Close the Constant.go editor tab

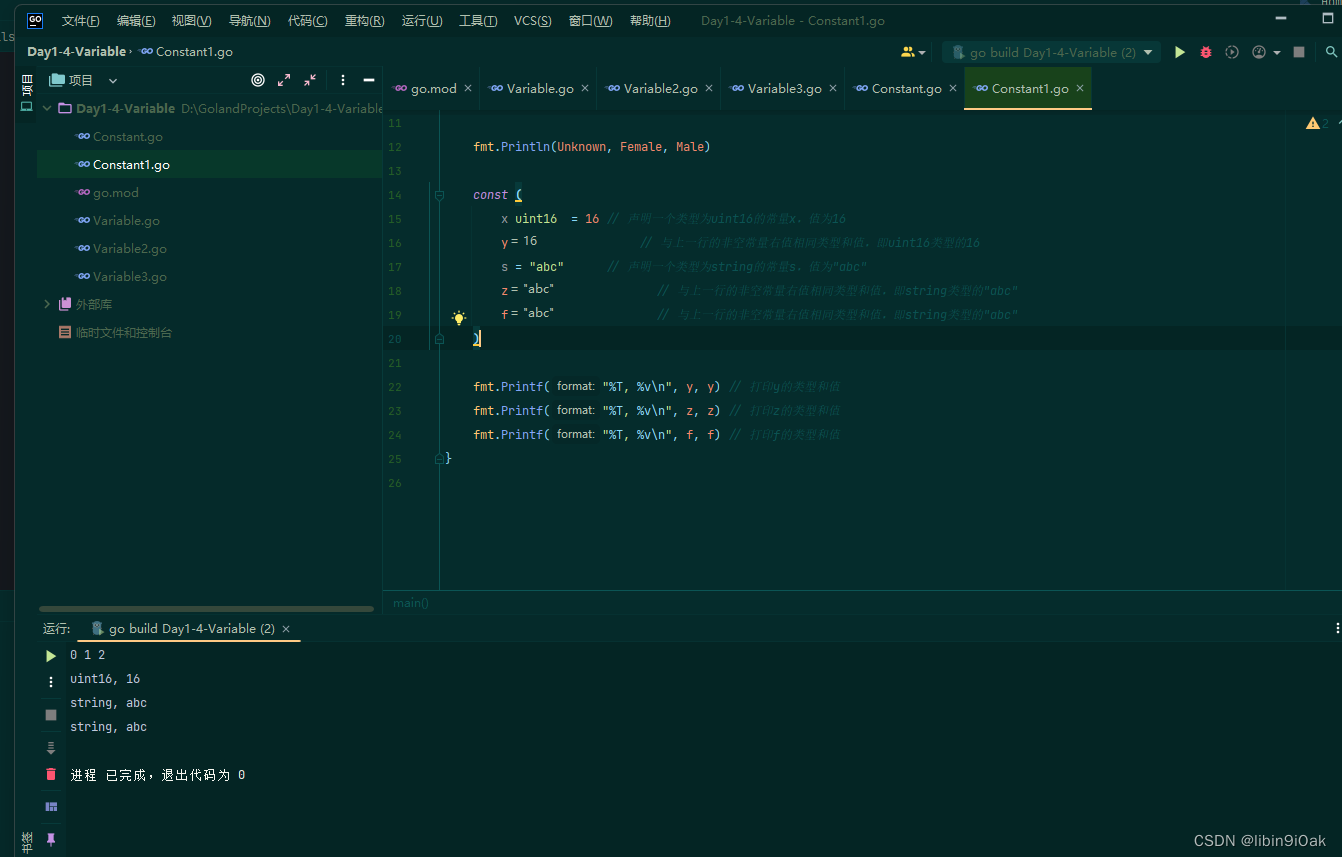953,89
